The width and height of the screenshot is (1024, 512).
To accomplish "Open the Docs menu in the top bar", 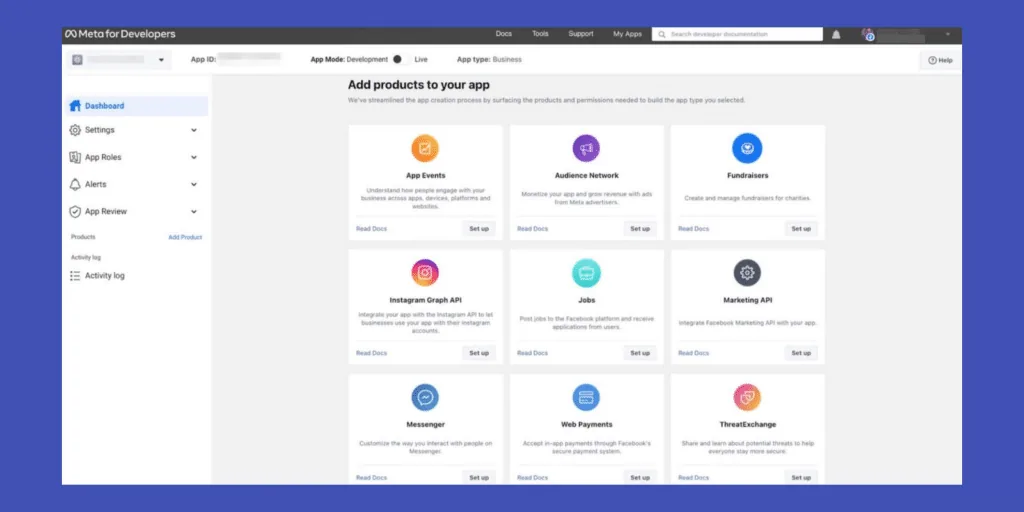I will [x=504, y=34].
